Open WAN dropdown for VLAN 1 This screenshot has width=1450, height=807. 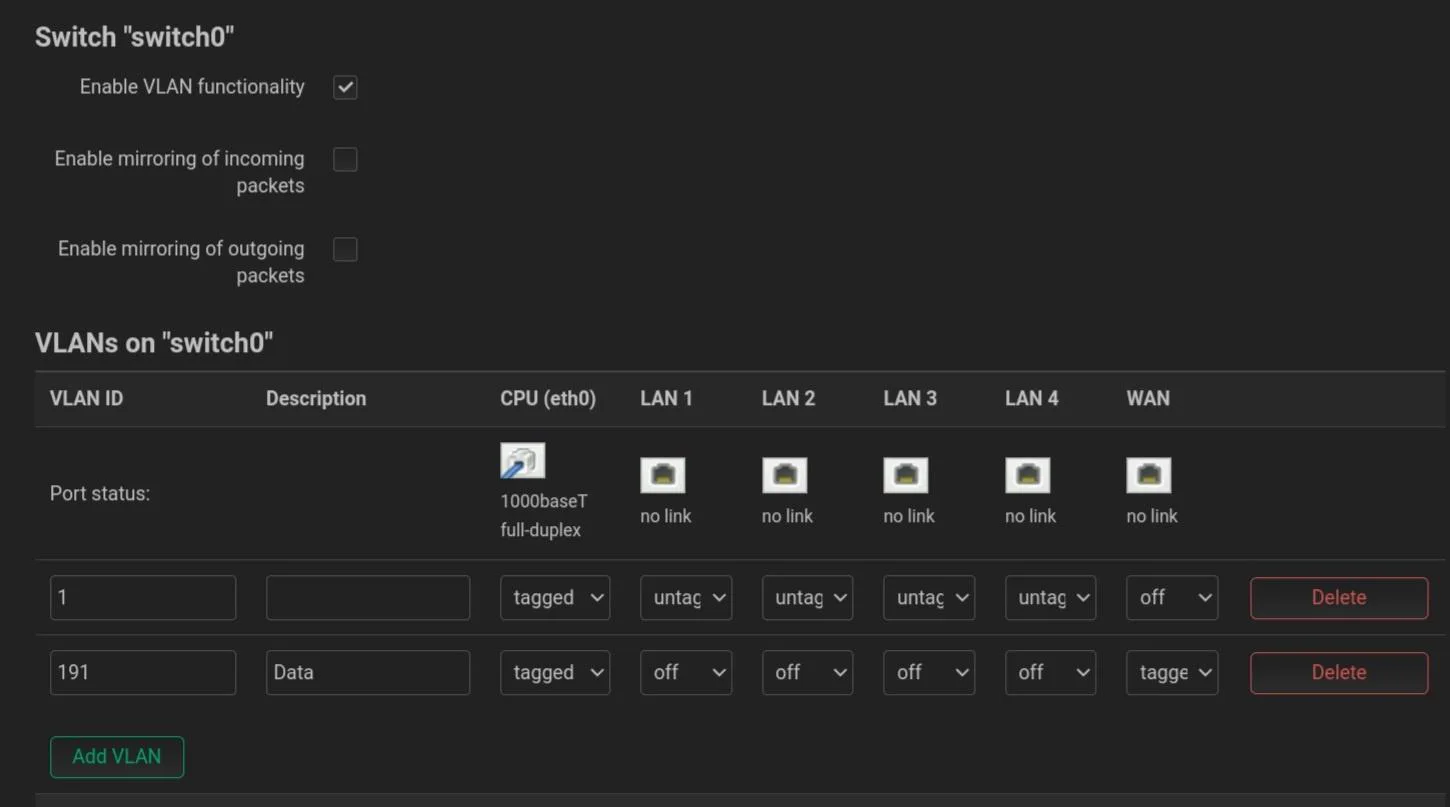click(x=1172, y=598)
